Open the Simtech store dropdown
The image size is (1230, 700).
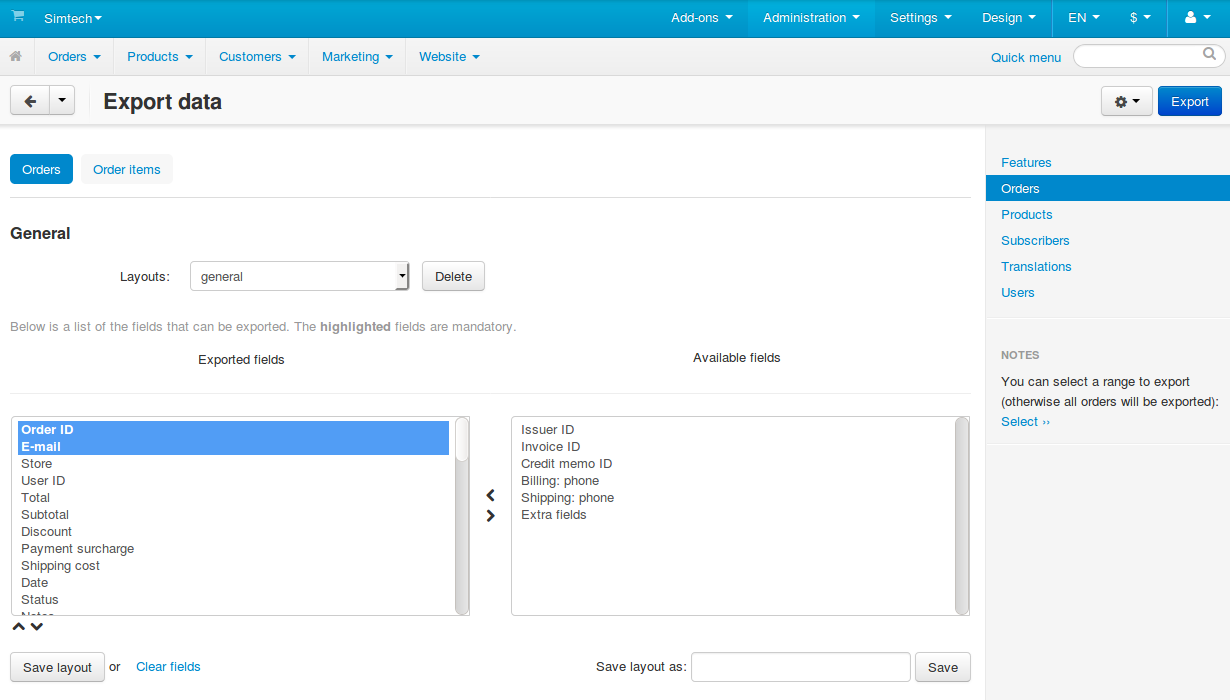tap(73, 18)
